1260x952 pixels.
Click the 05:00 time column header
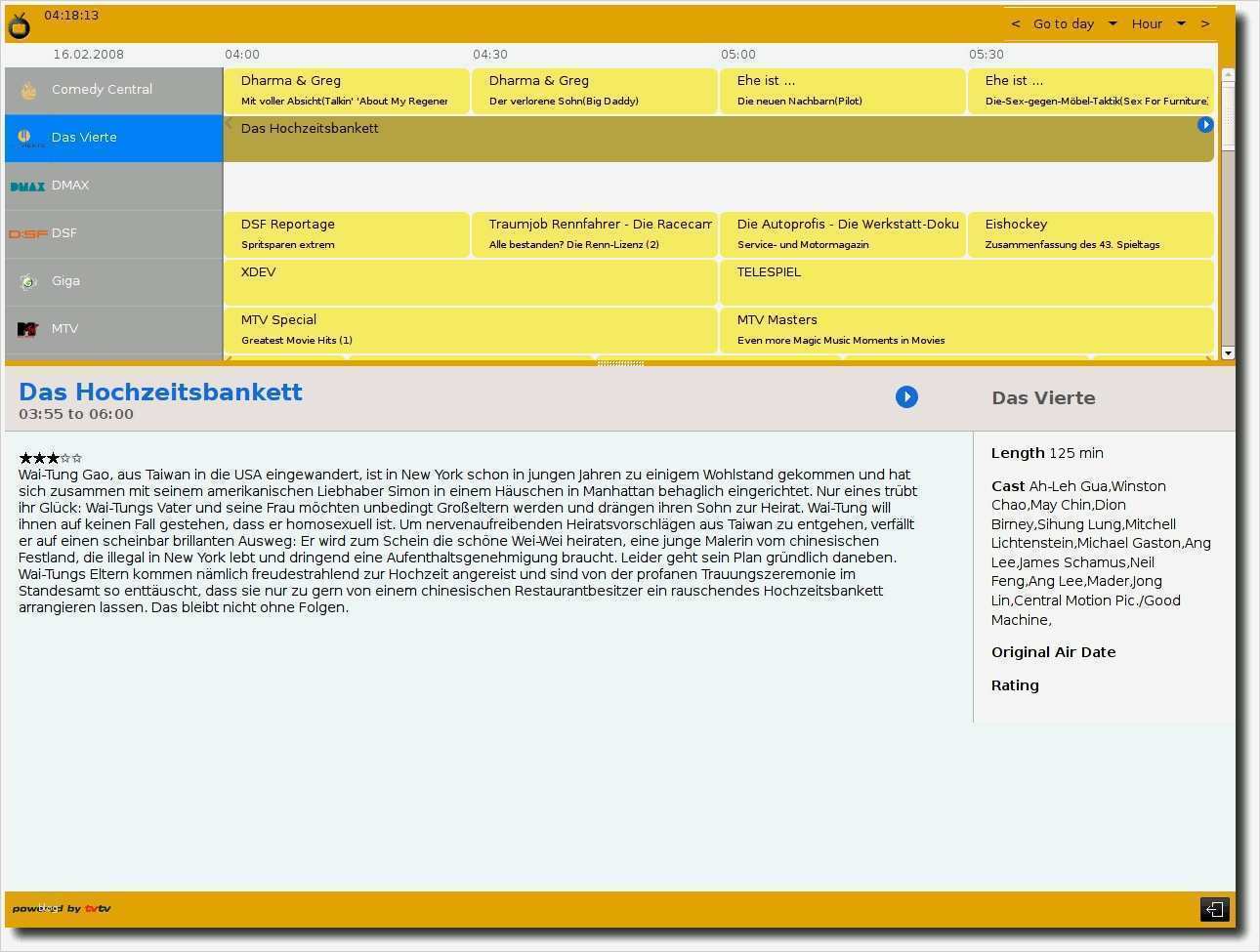[738, 55]
